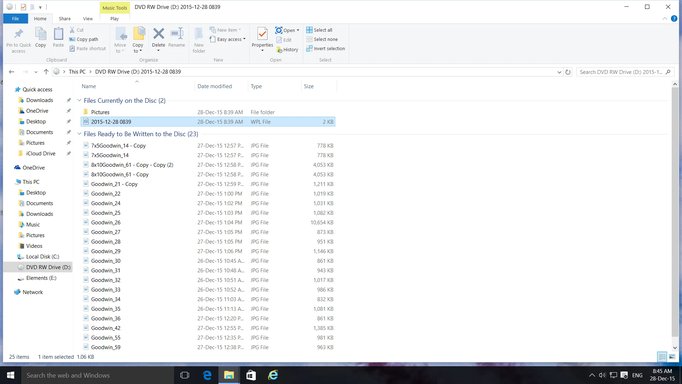Click the Back navigation arrow
Viewport: 682px width, 384px height.
tap(12, 72)
